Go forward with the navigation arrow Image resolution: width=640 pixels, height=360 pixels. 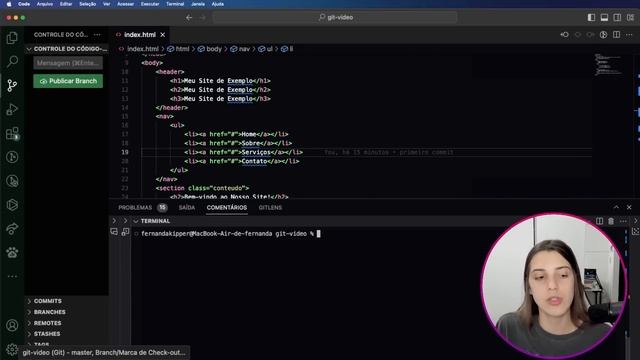click(x=203, y=18)
